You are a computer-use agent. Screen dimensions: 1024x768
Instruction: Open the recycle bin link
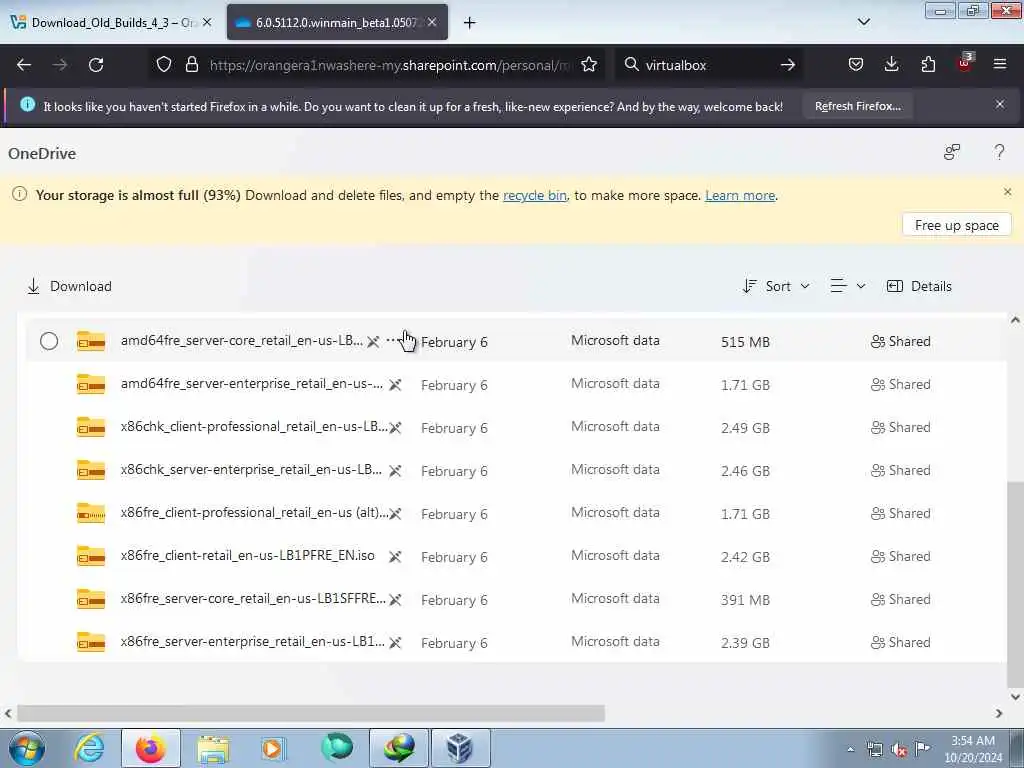pos(535,195)
